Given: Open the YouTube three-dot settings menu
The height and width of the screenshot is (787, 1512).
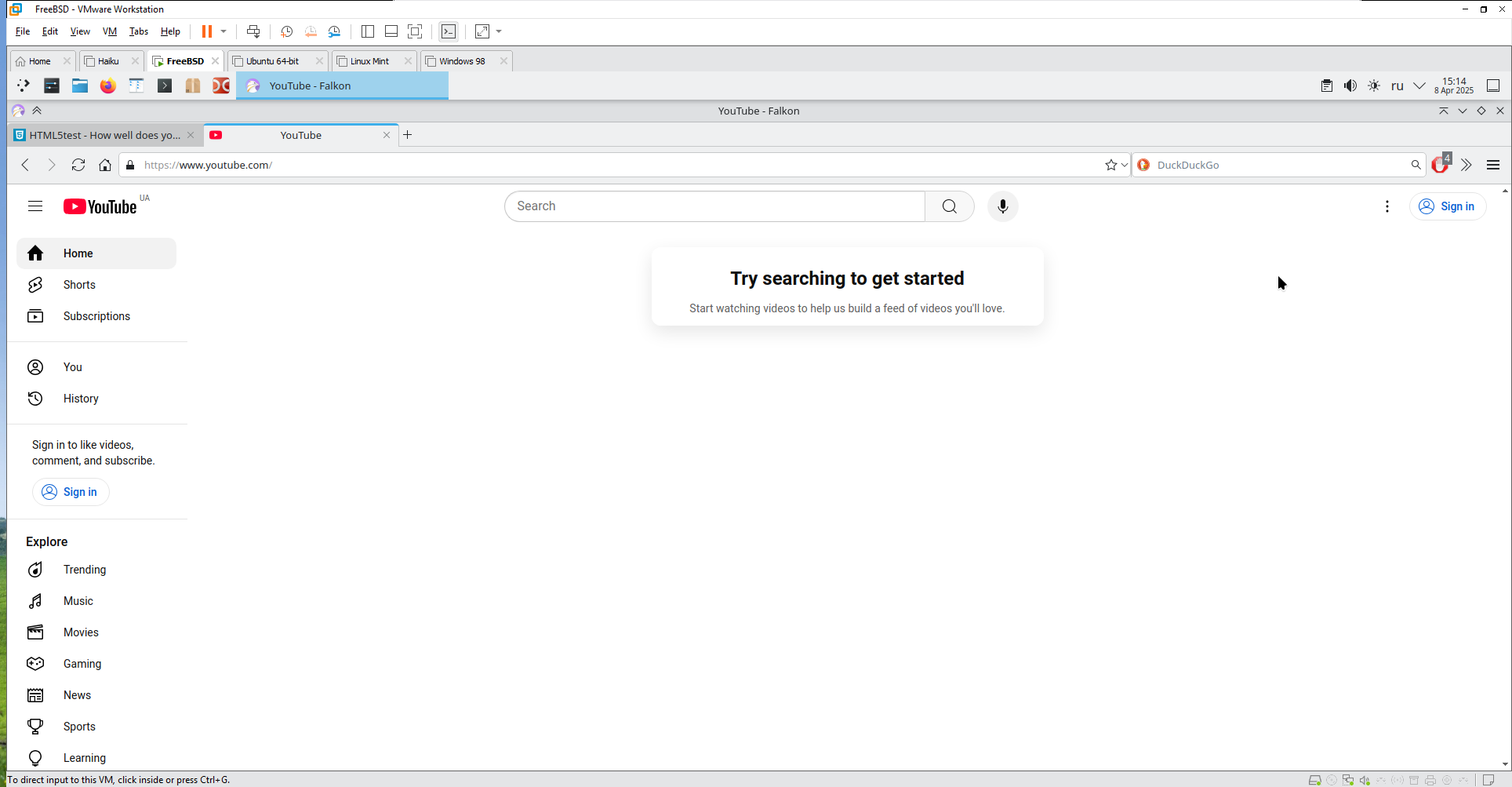Looking at the screenshot, I should coord(1387,206).
